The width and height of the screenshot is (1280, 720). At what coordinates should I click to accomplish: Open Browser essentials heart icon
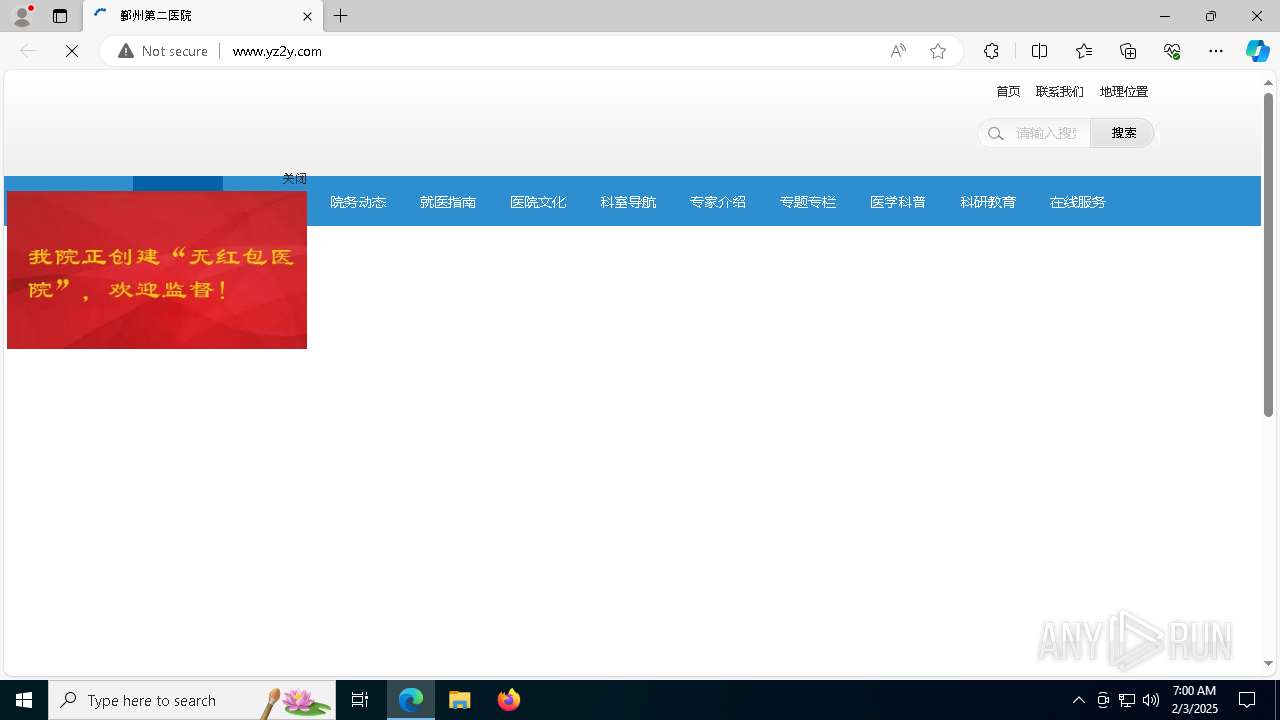coord(1172,51)
